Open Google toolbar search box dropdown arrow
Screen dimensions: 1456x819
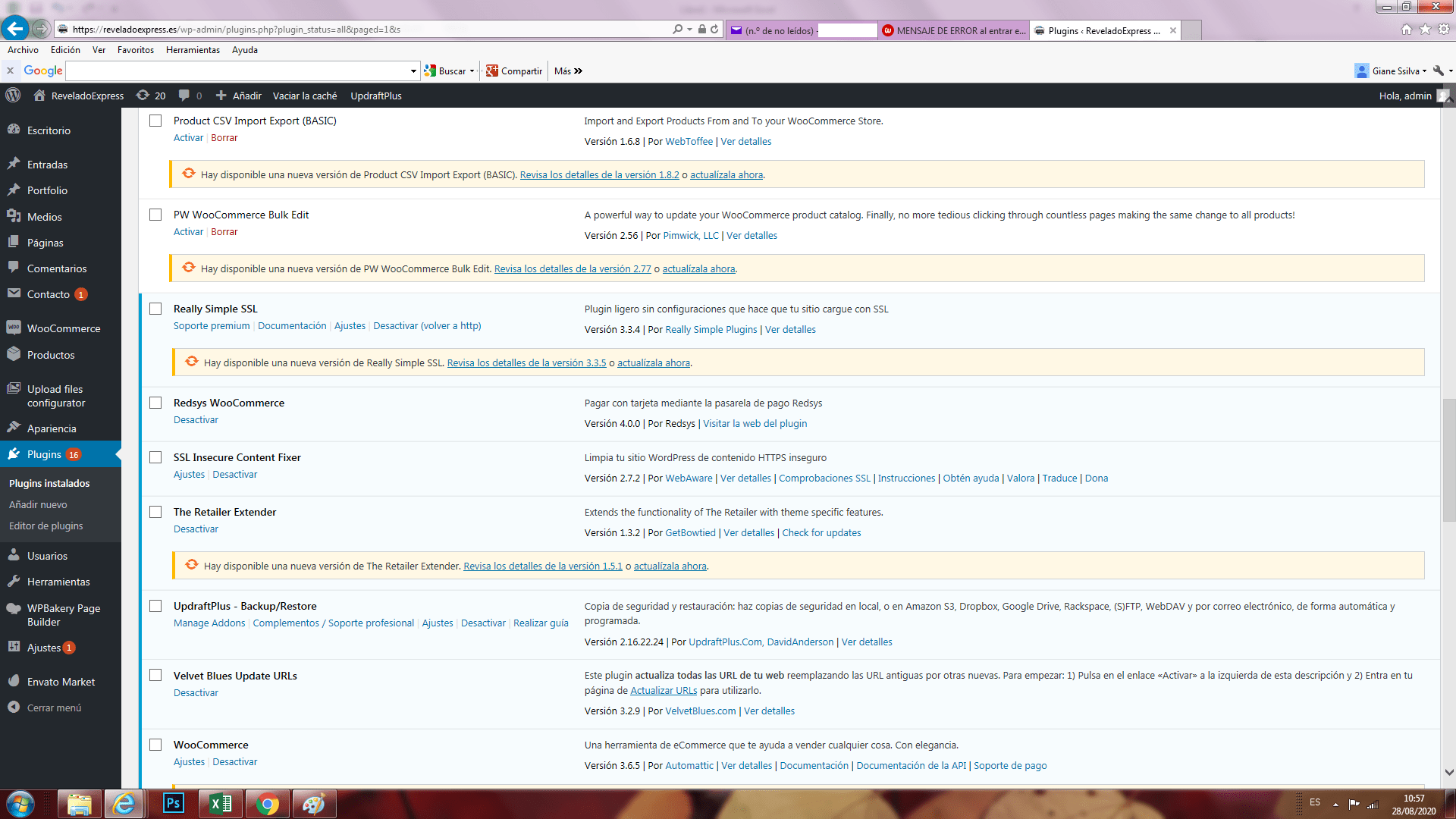[413, 71]
